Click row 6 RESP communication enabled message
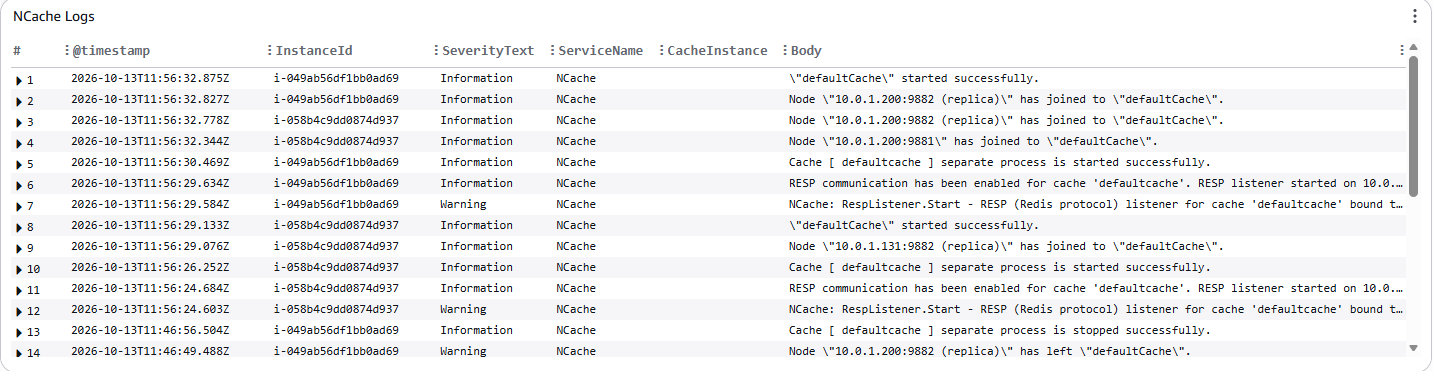The width and height of the screenshot is (1433, 371). [1097, 184]
